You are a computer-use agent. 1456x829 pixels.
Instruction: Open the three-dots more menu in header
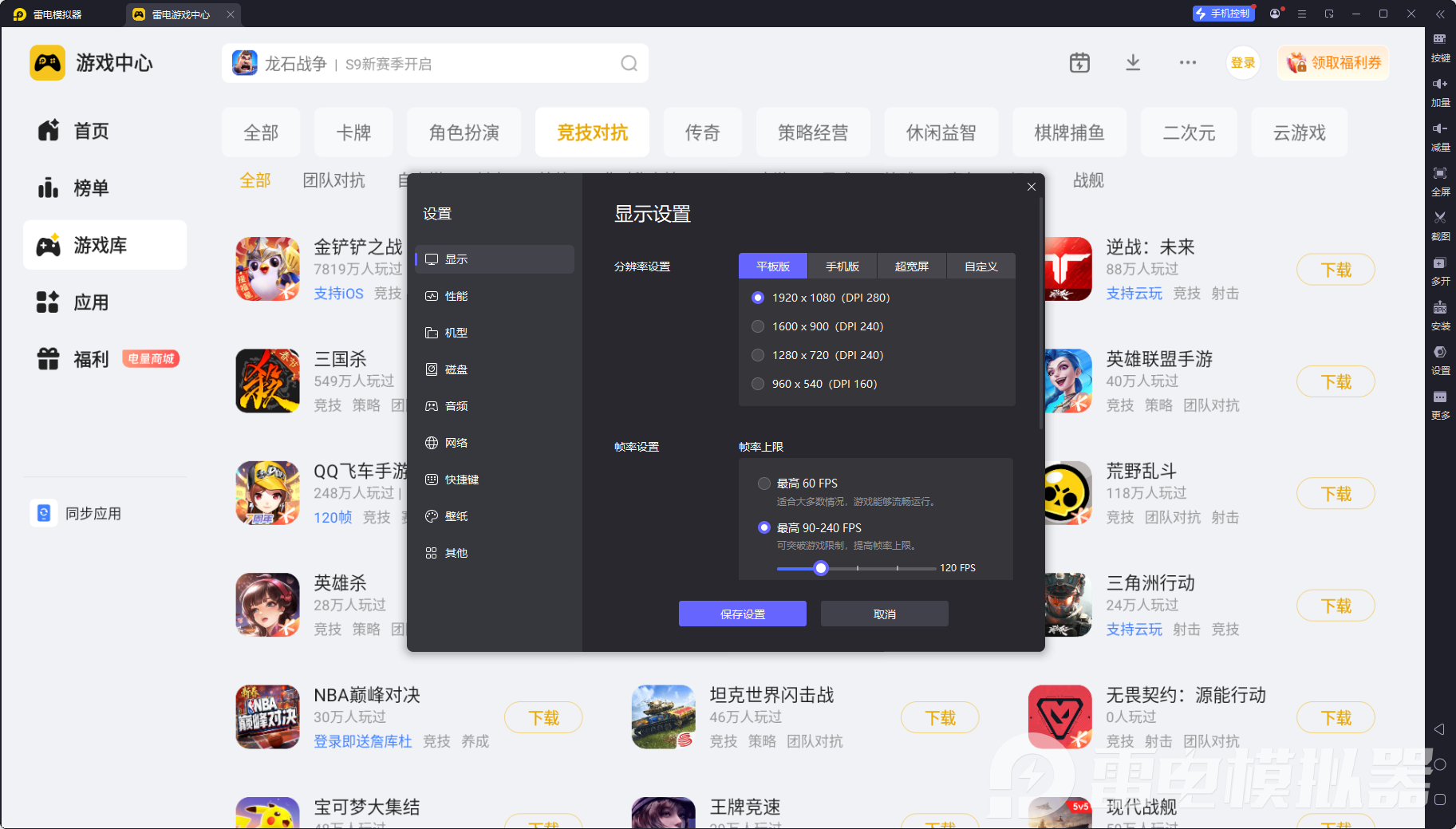(1188, 63)
